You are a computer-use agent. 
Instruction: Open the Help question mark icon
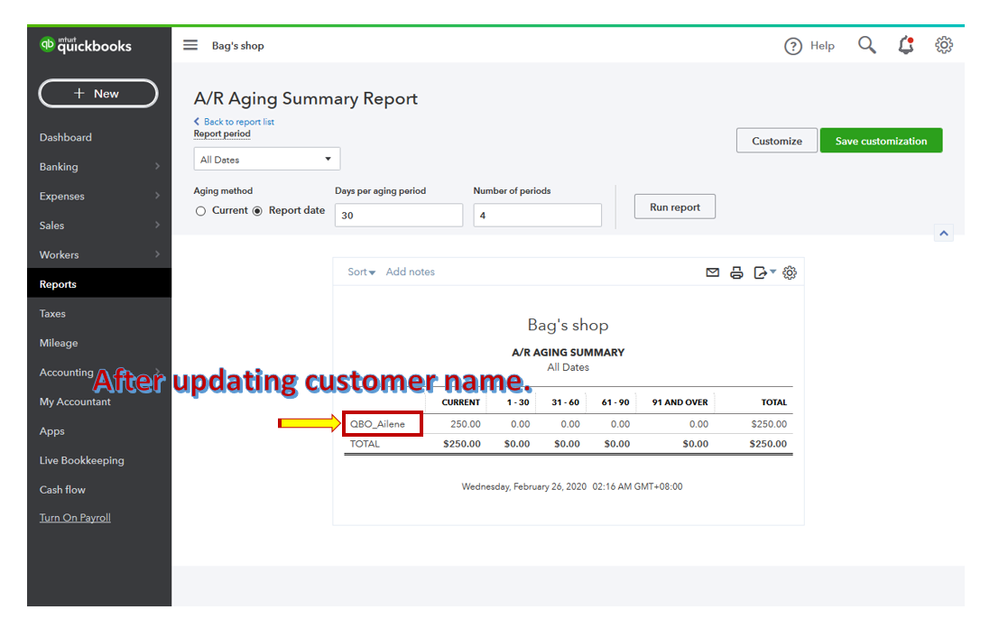pyautogui.click(x=793, y=46)
